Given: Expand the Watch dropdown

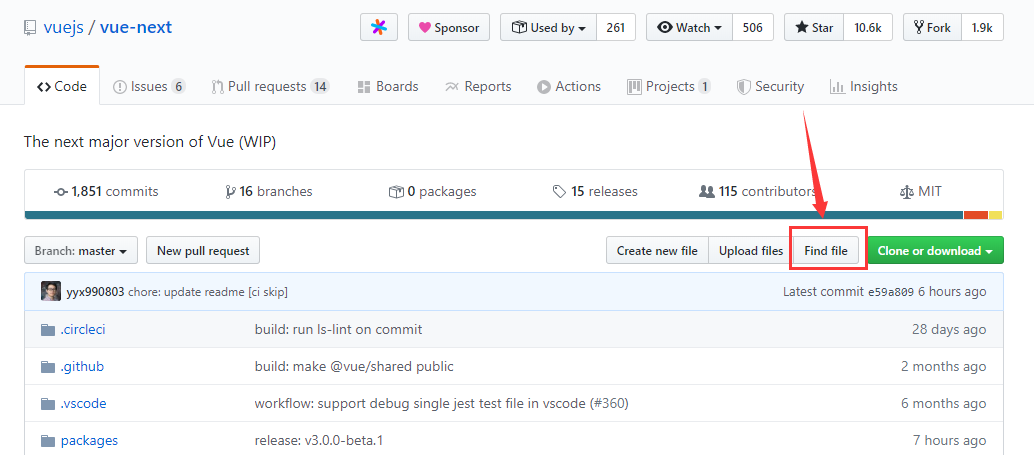Looking at the screenshot, I should point(689,28).
